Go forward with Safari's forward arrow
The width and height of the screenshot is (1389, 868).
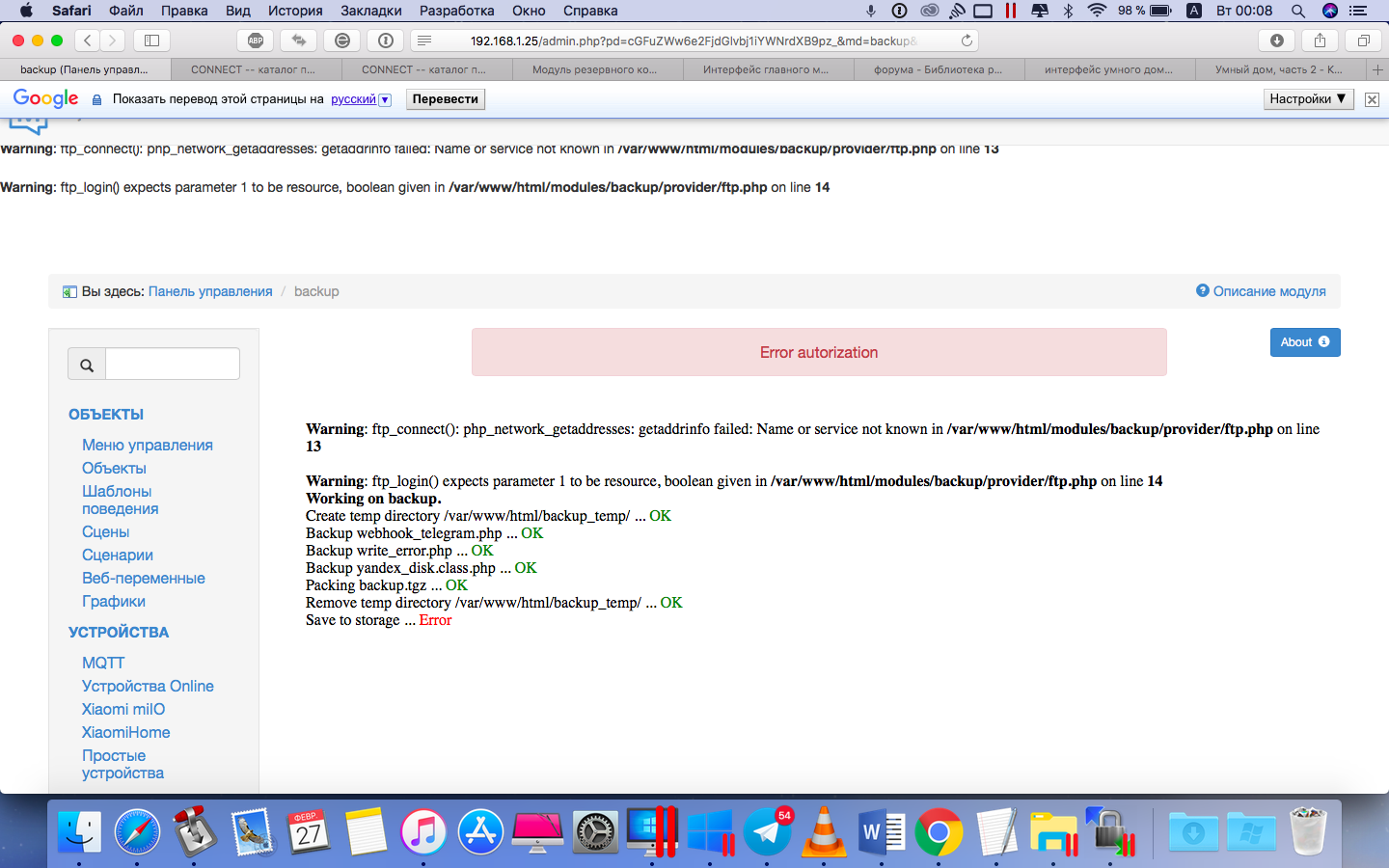(x=113, y=41)
